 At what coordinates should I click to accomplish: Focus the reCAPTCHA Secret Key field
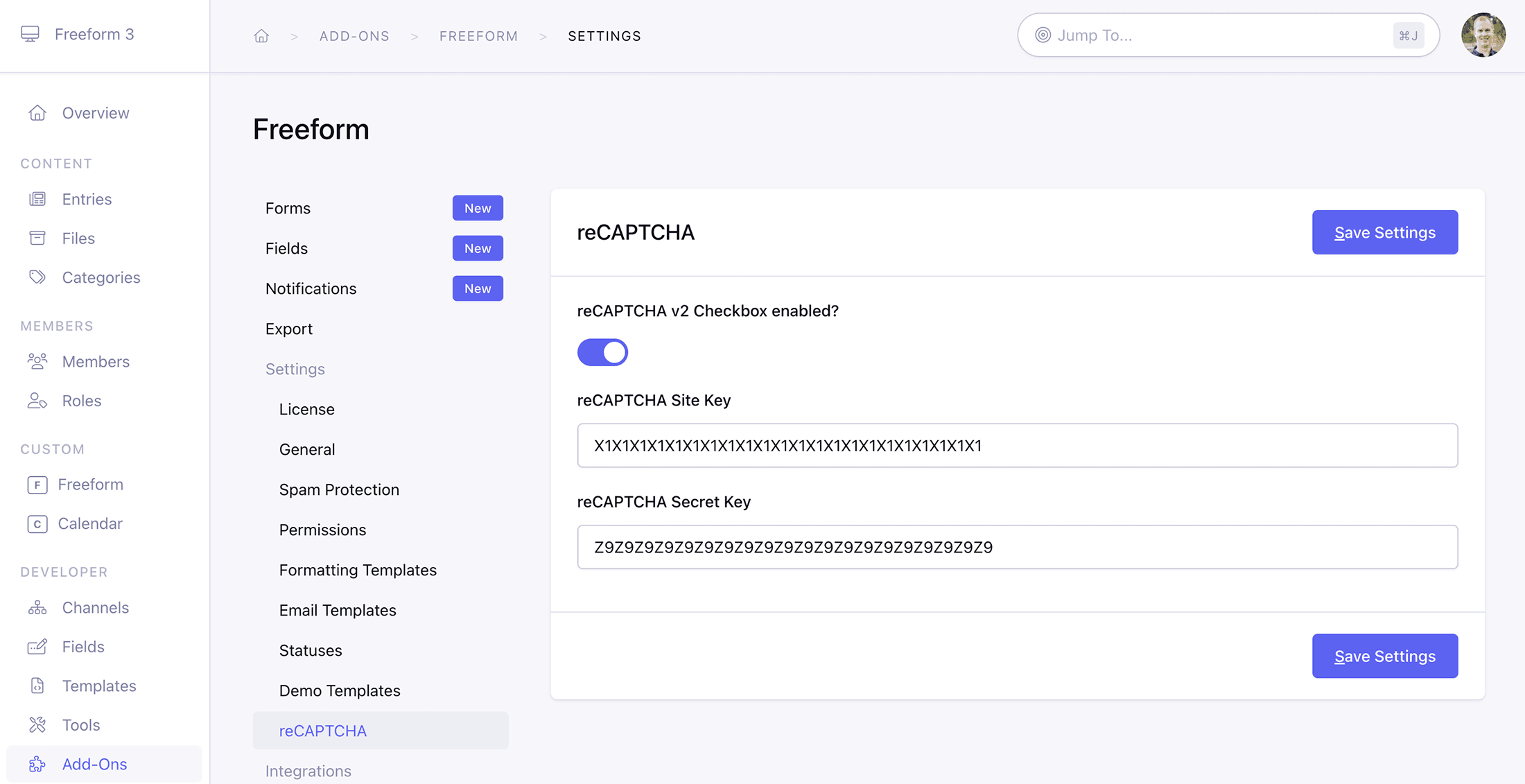[1018, 548]
